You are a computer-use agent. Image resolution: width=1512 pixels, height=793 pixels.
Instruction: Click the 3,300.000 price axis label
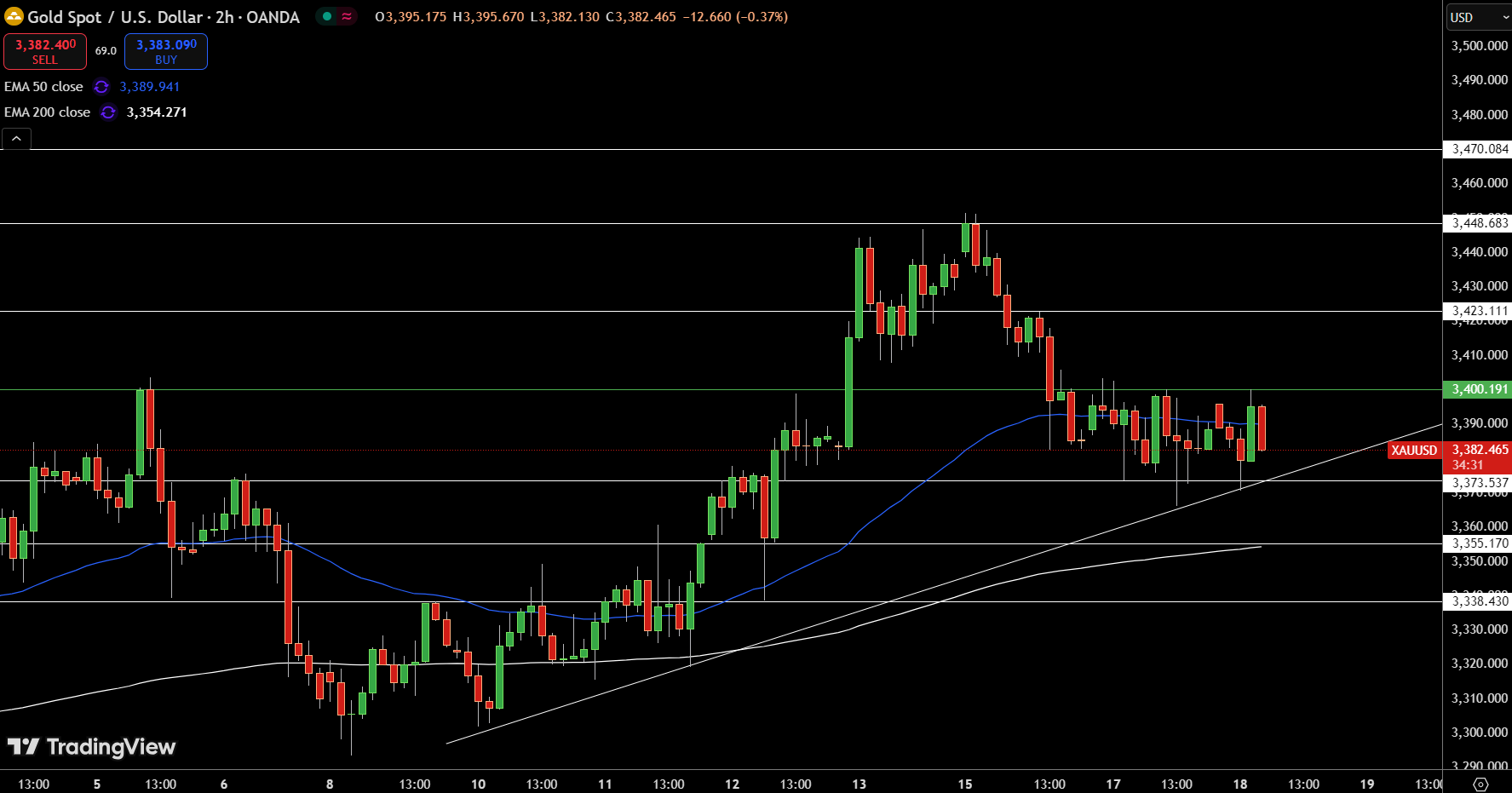pos(1480,733)
